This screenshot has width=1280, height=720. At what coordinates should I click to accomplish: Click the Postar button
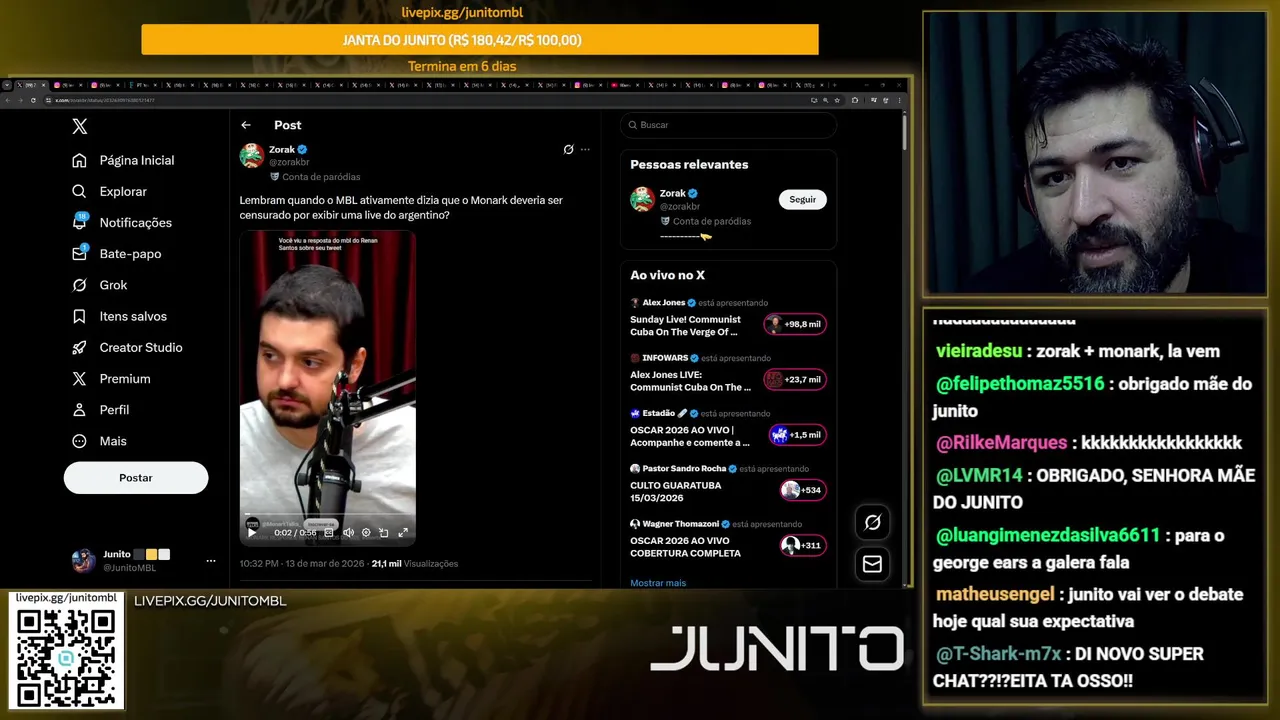click(136, 478)
